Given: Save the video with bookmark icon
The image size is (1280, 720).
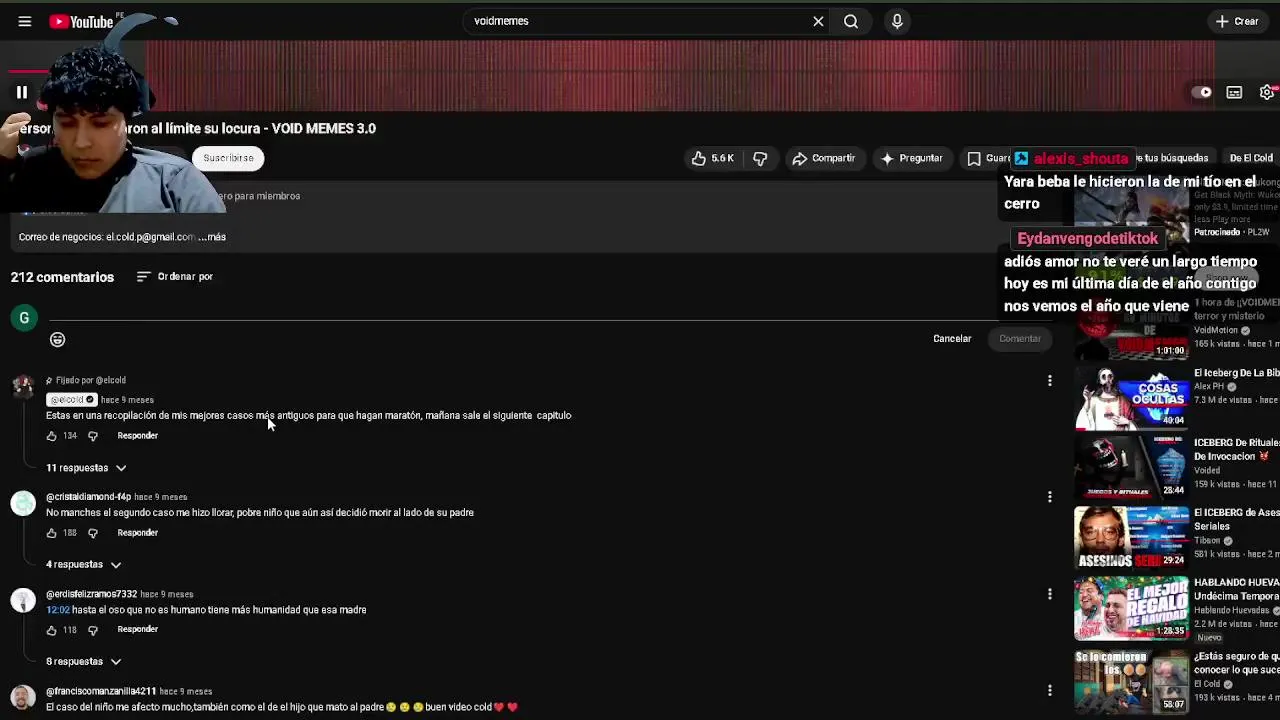Looking at the screenshot, I should (987, 158).
